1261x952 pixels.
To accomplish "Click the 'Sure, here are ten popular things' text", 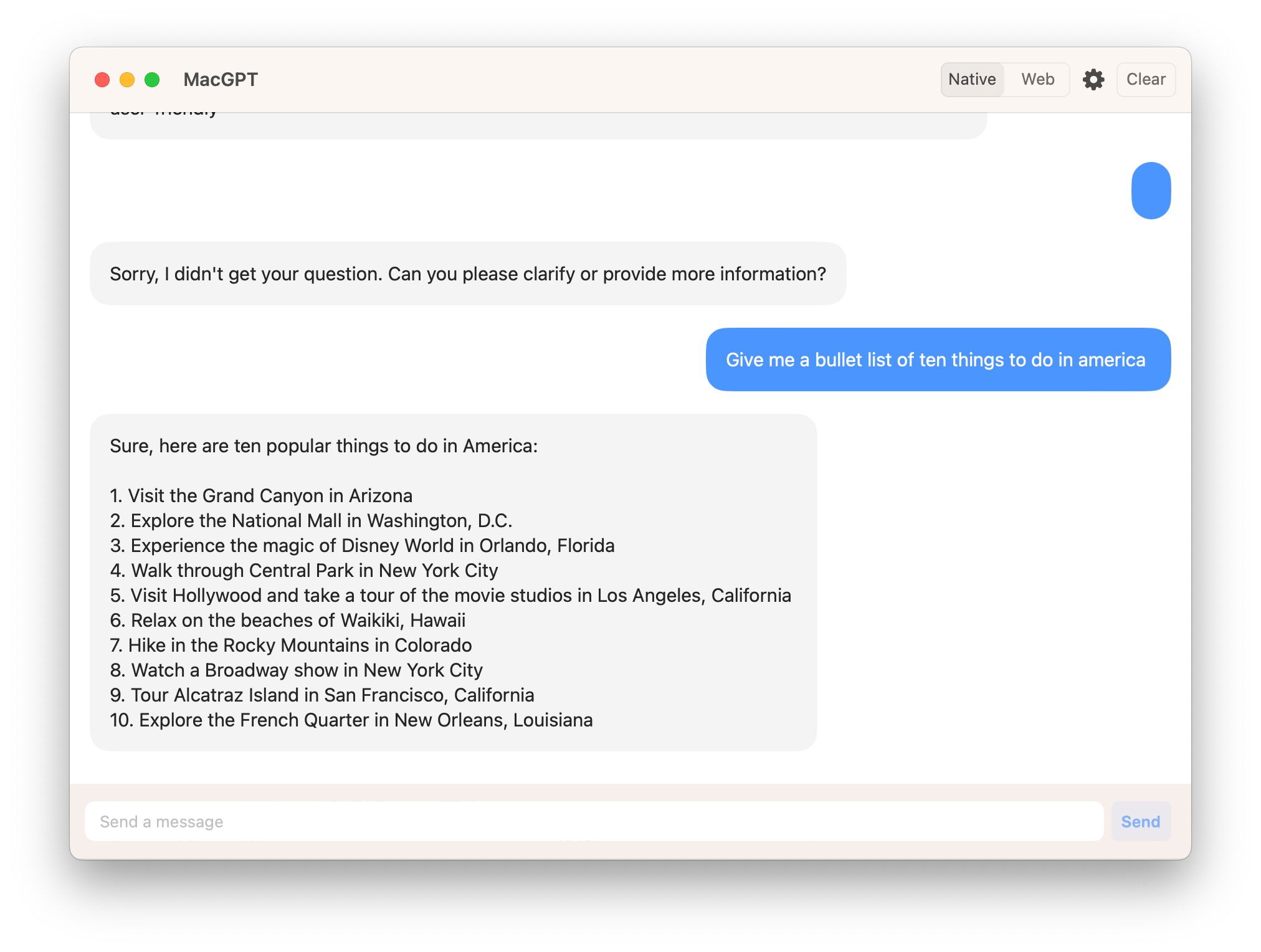I will point(323,446).
